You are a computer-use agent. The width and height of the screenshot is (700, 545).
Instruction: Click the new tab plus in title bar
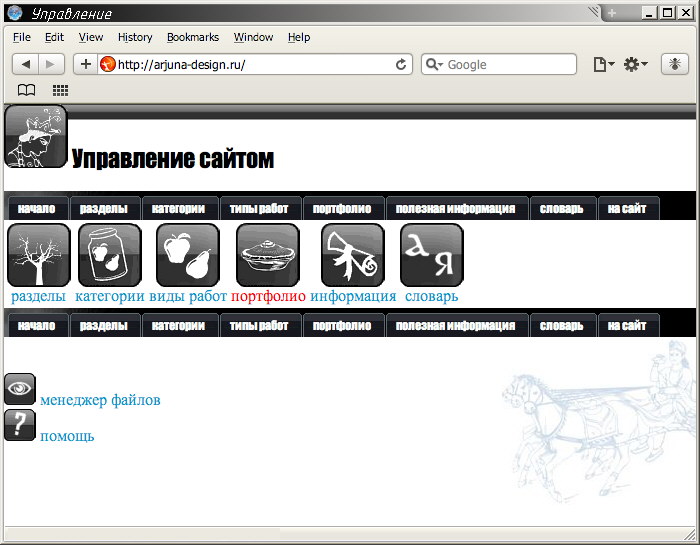pyautogui.click(x=612, y=13)
